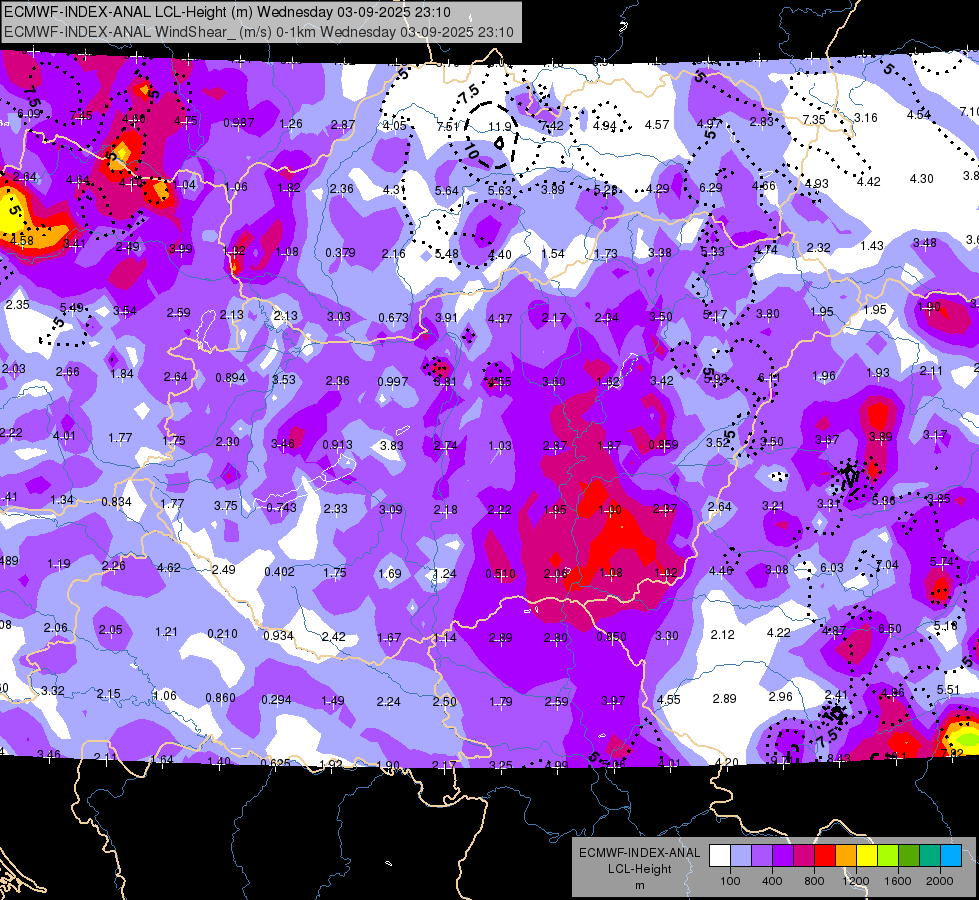979x900 pixels.
Task: Select the magenta legend swatch
Action: (x=804, y=855)
